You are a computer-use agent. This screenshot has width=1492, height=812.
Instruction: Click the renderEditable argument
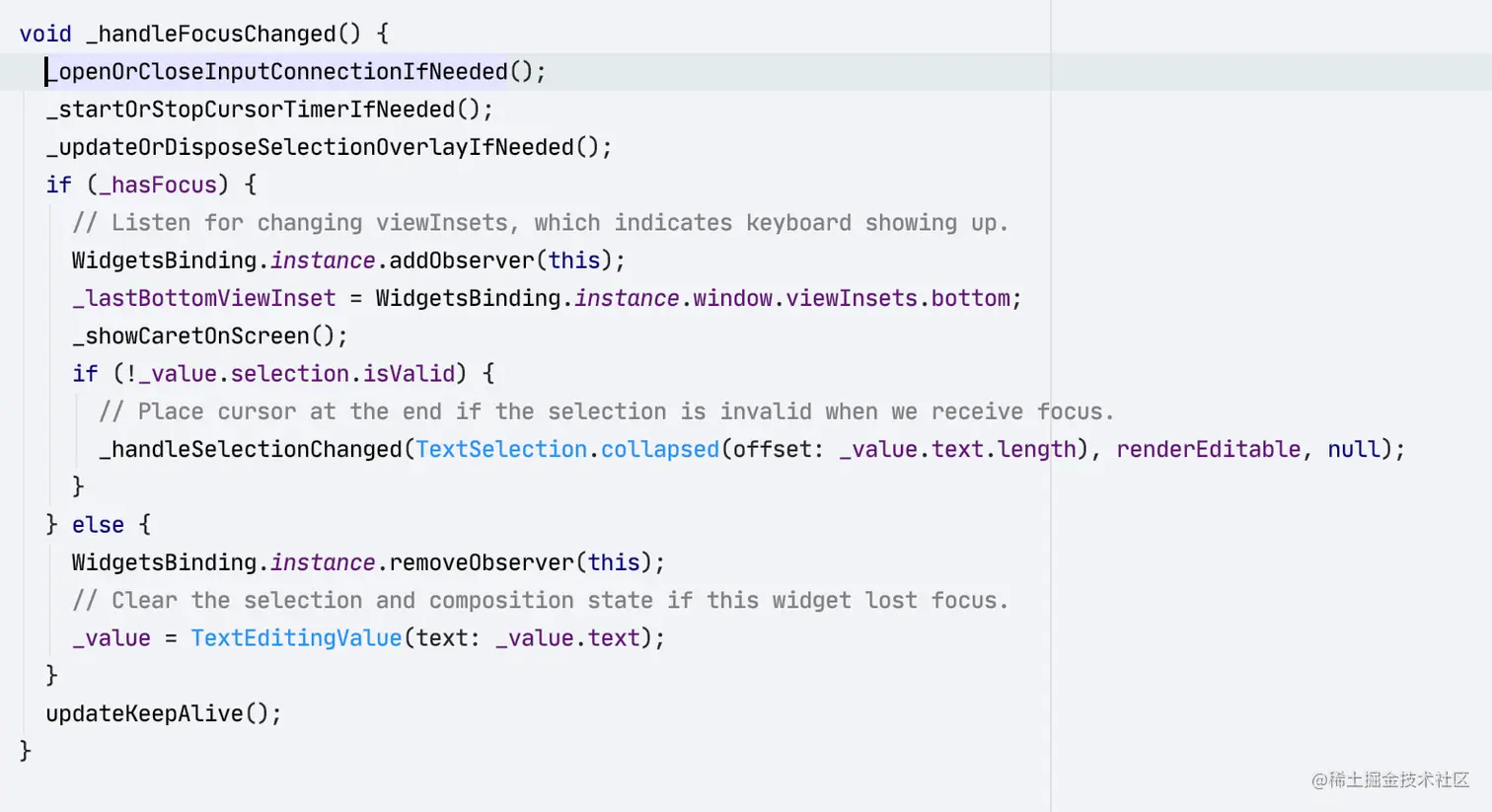[1209, 449]
